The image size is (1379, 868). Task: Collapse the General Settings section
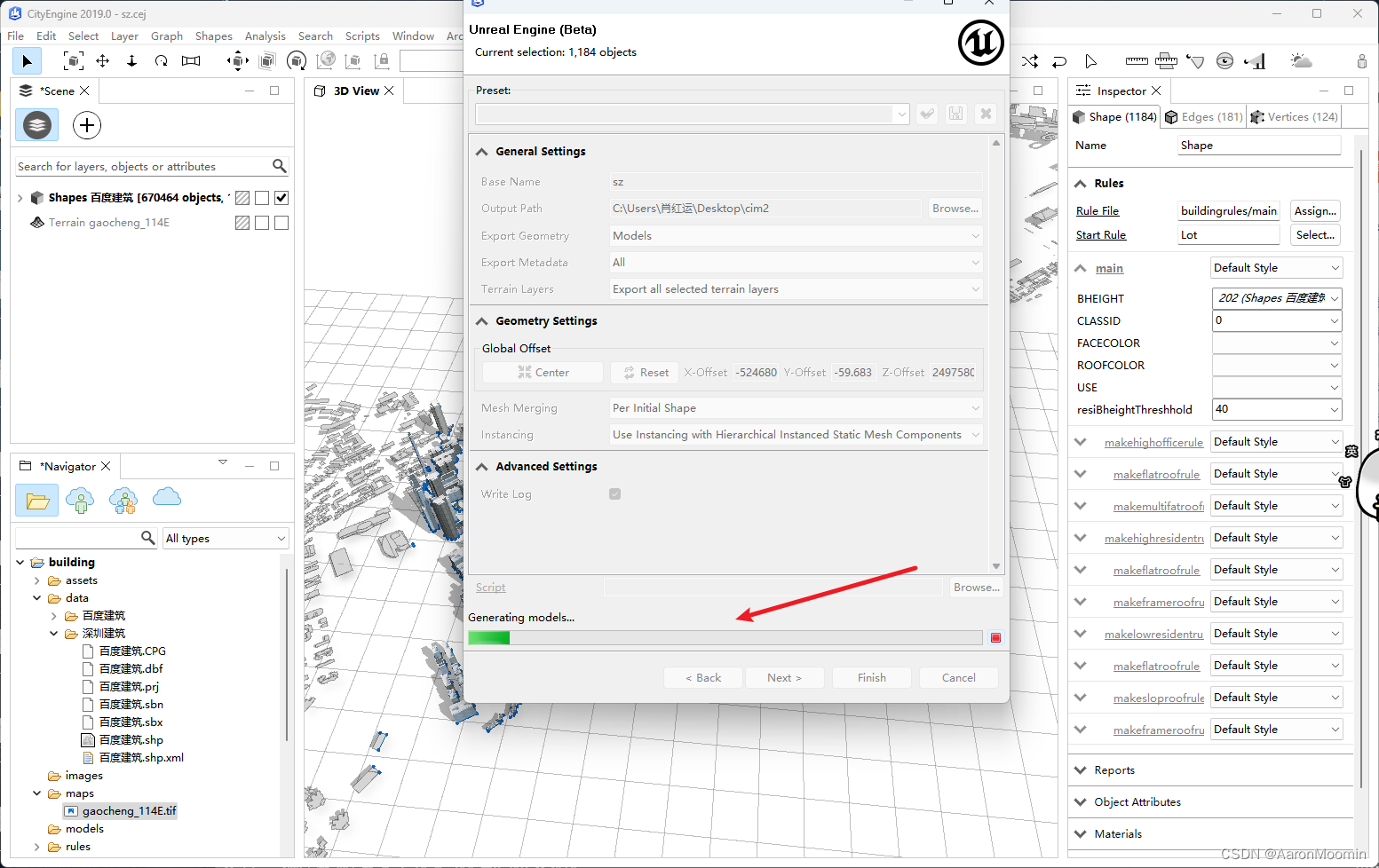(x=482, y=152)
